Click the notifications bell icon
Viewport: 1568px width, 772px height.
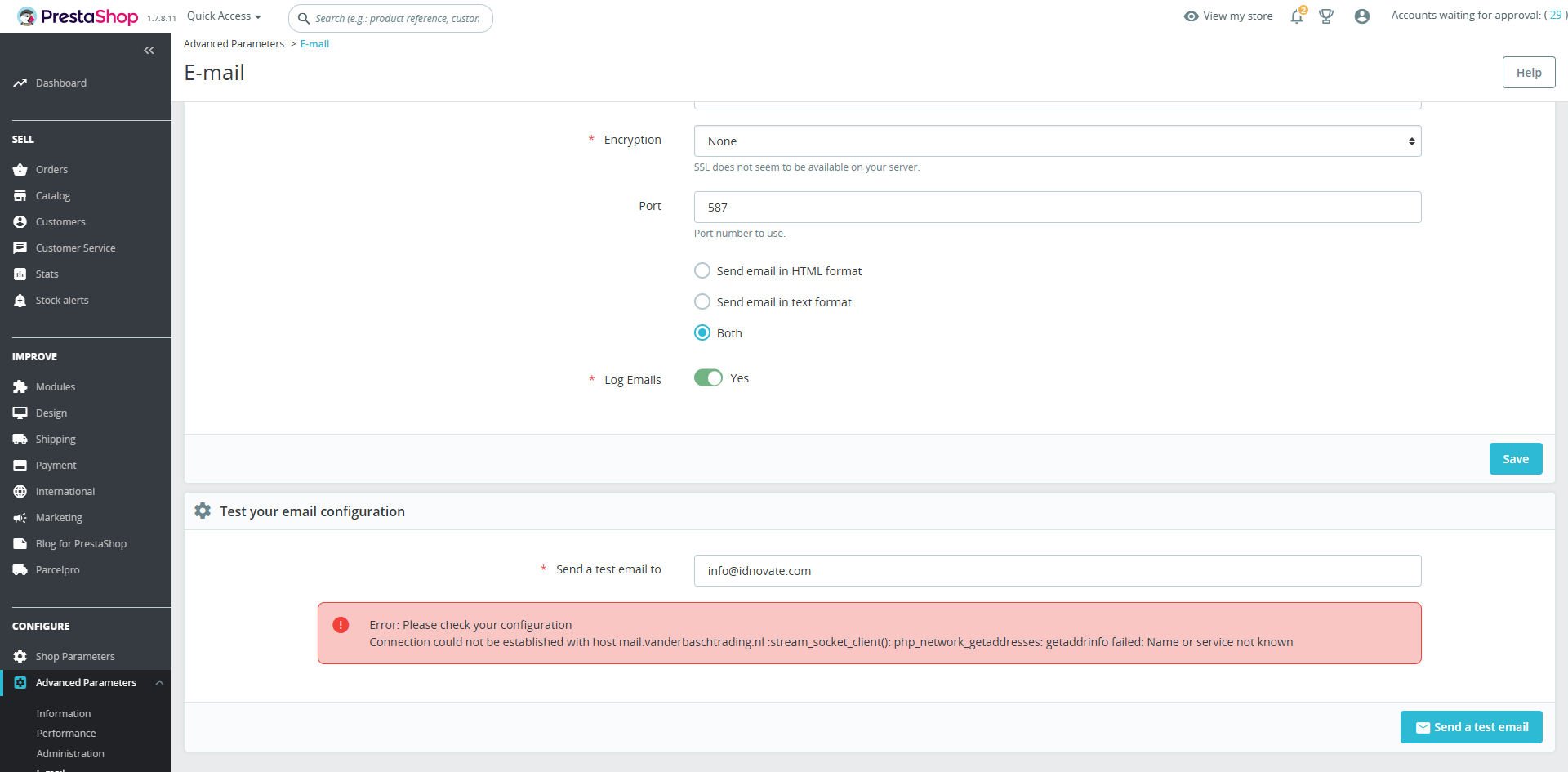[1297, 16]
